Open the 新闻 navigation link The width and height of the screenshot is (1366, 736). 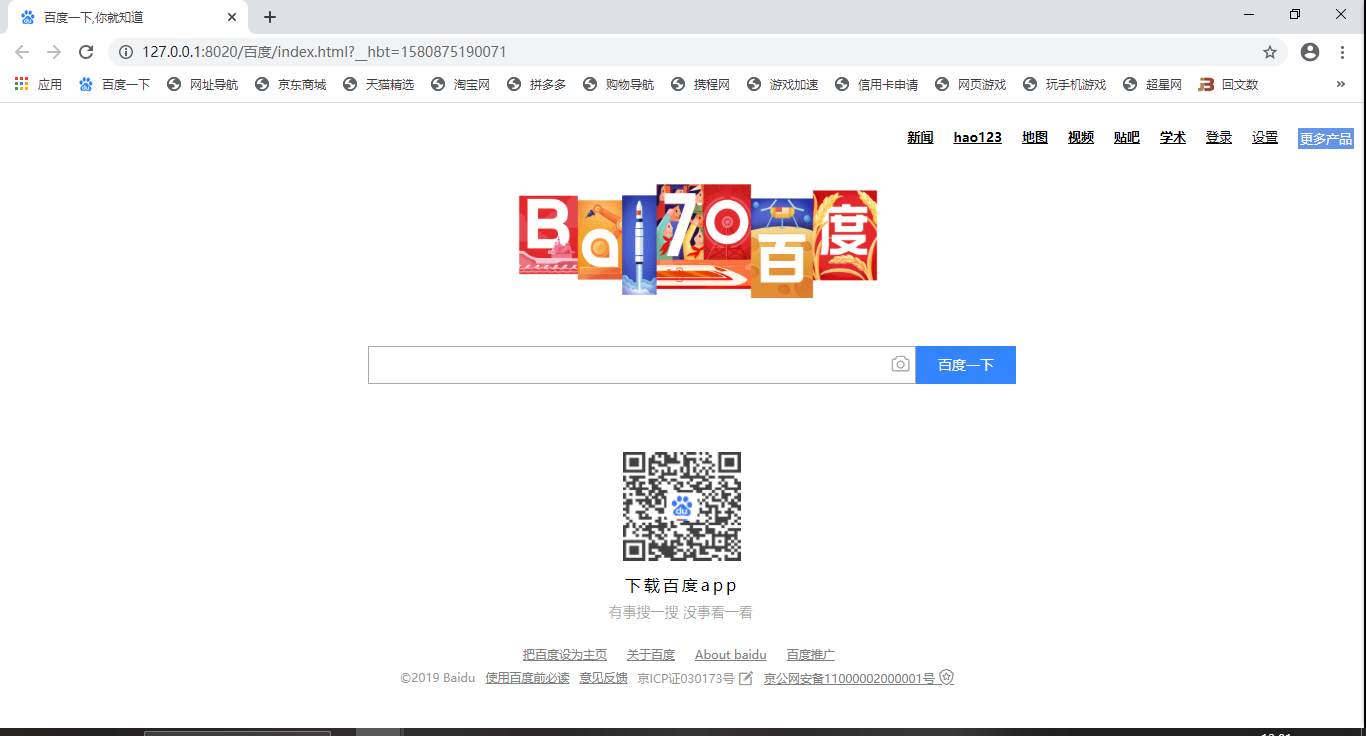(x=920, y=138)
